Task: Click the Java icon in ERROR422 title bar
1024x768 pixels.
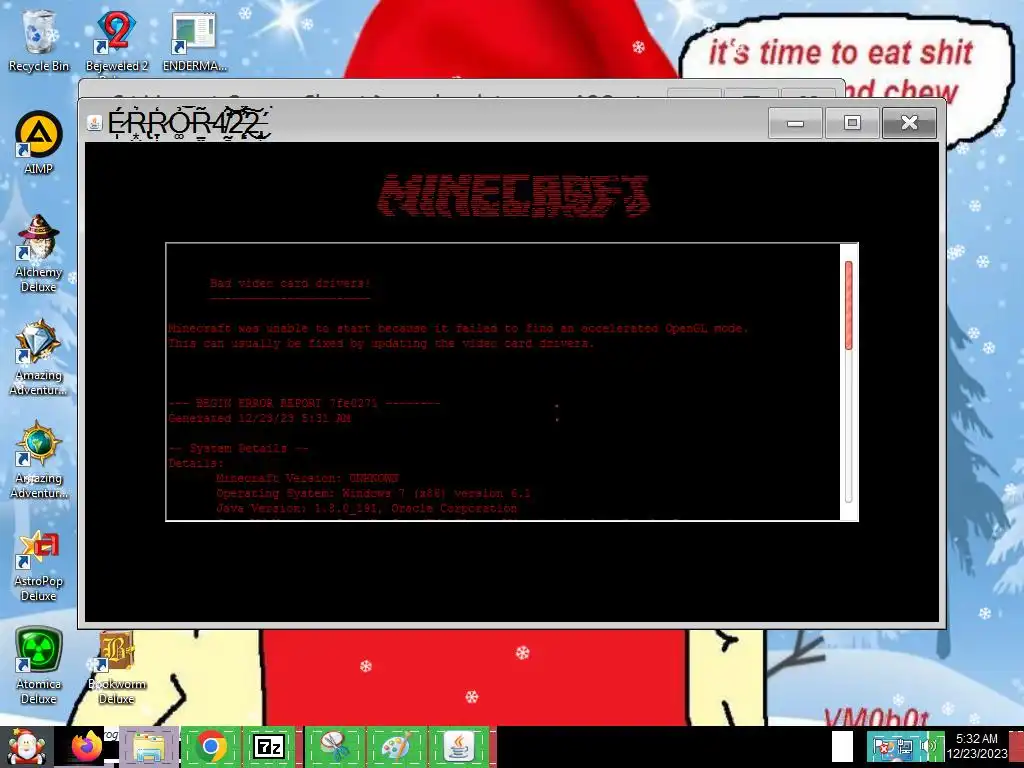Action: 95,122
